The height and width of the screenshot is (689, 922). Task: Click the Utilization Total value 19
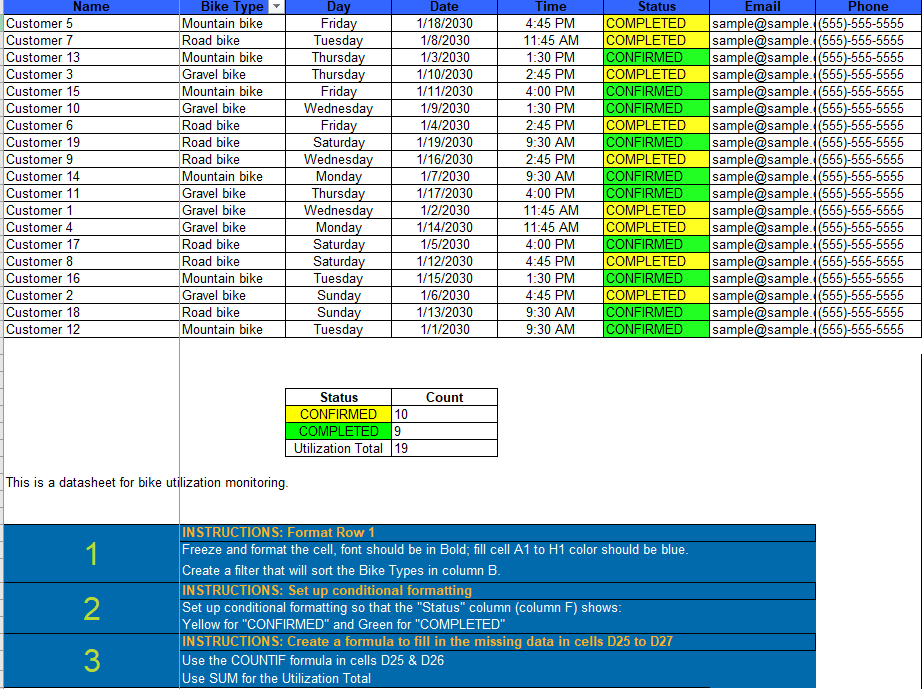pyautogui.click(x=444, y=449)
